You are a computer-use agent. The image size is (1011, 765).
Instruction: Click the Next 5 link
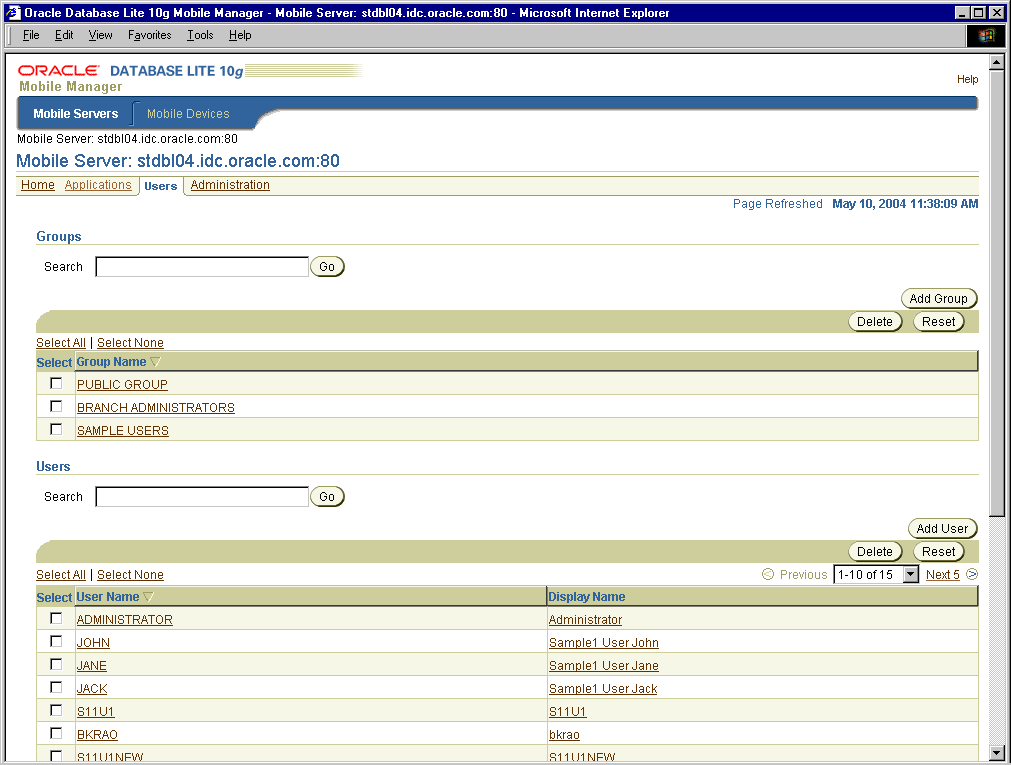pos(943,575)
